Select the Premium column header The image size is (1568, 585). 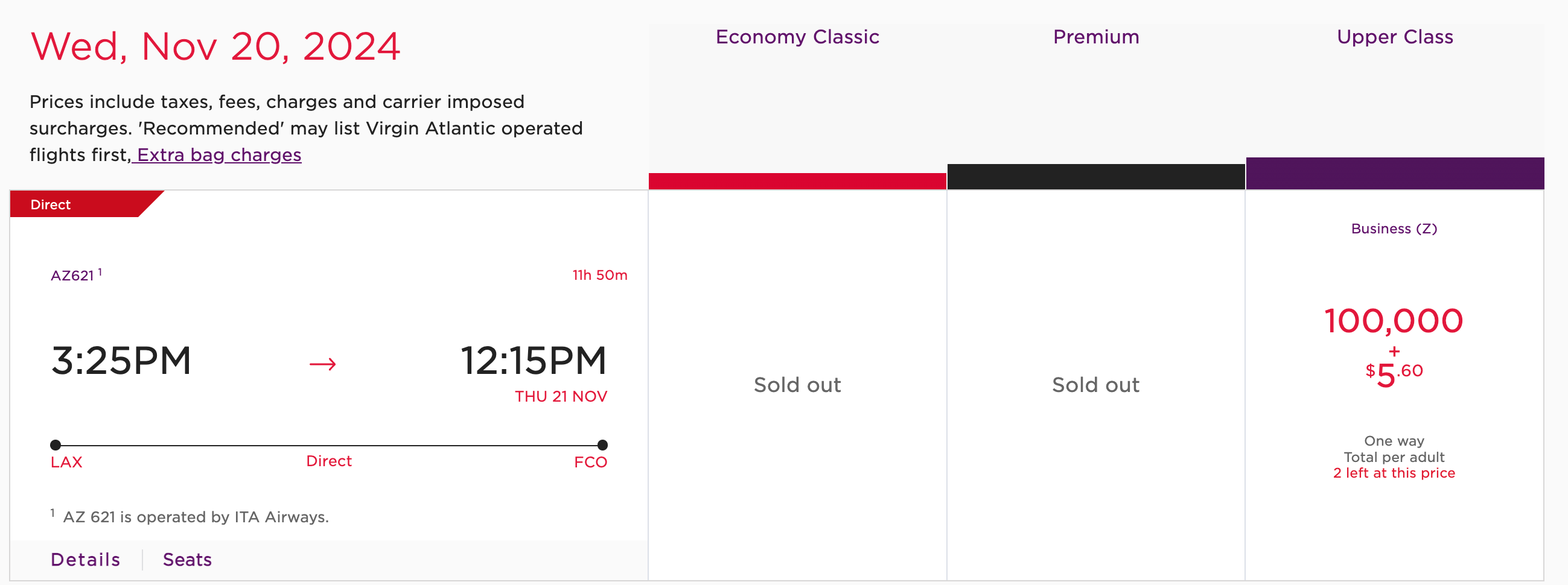(1095, 37)
